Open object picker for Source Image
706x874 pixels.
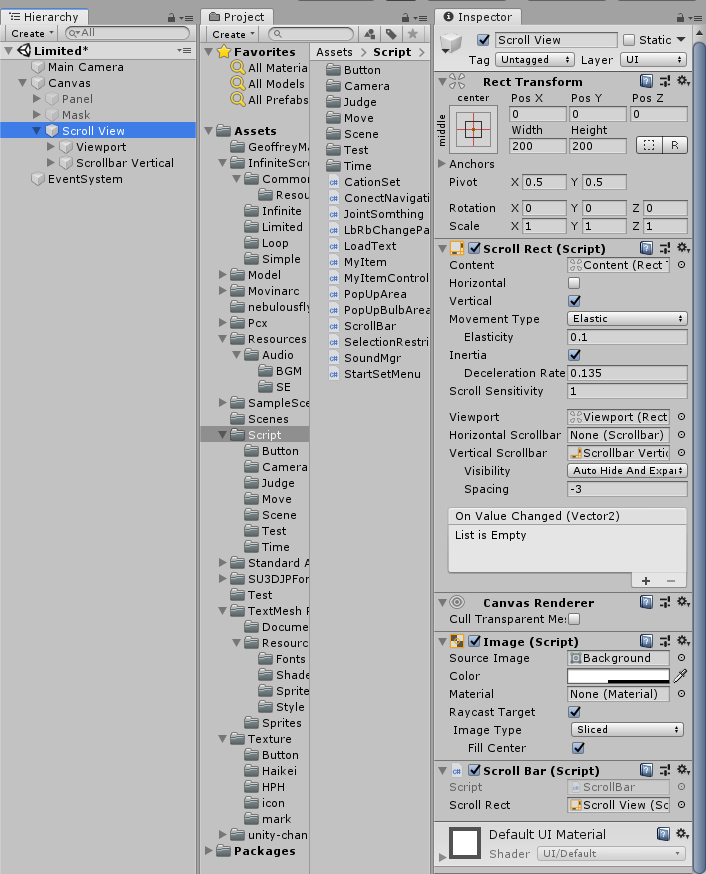[x=681, y=658]
